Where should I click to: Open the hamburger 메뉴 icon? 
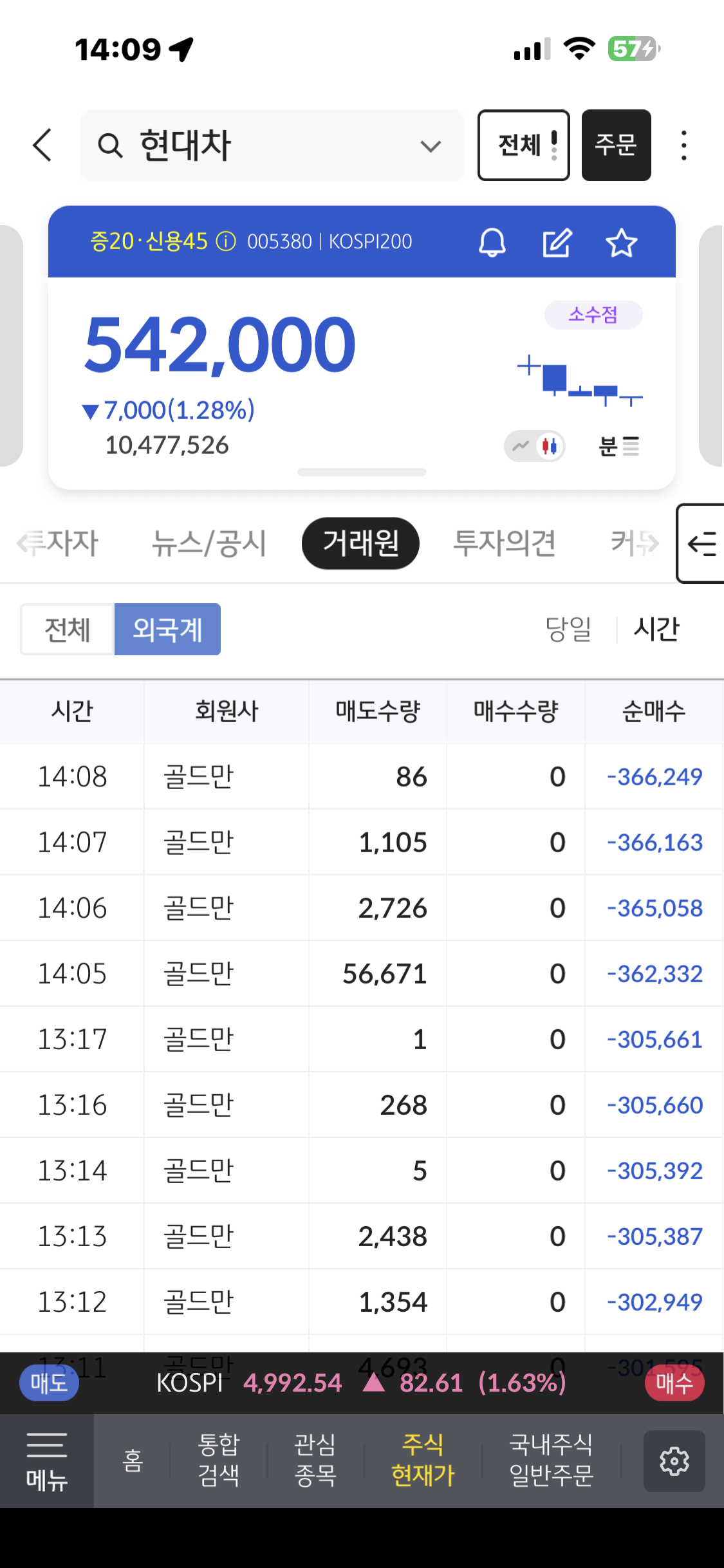(46, 1461)
